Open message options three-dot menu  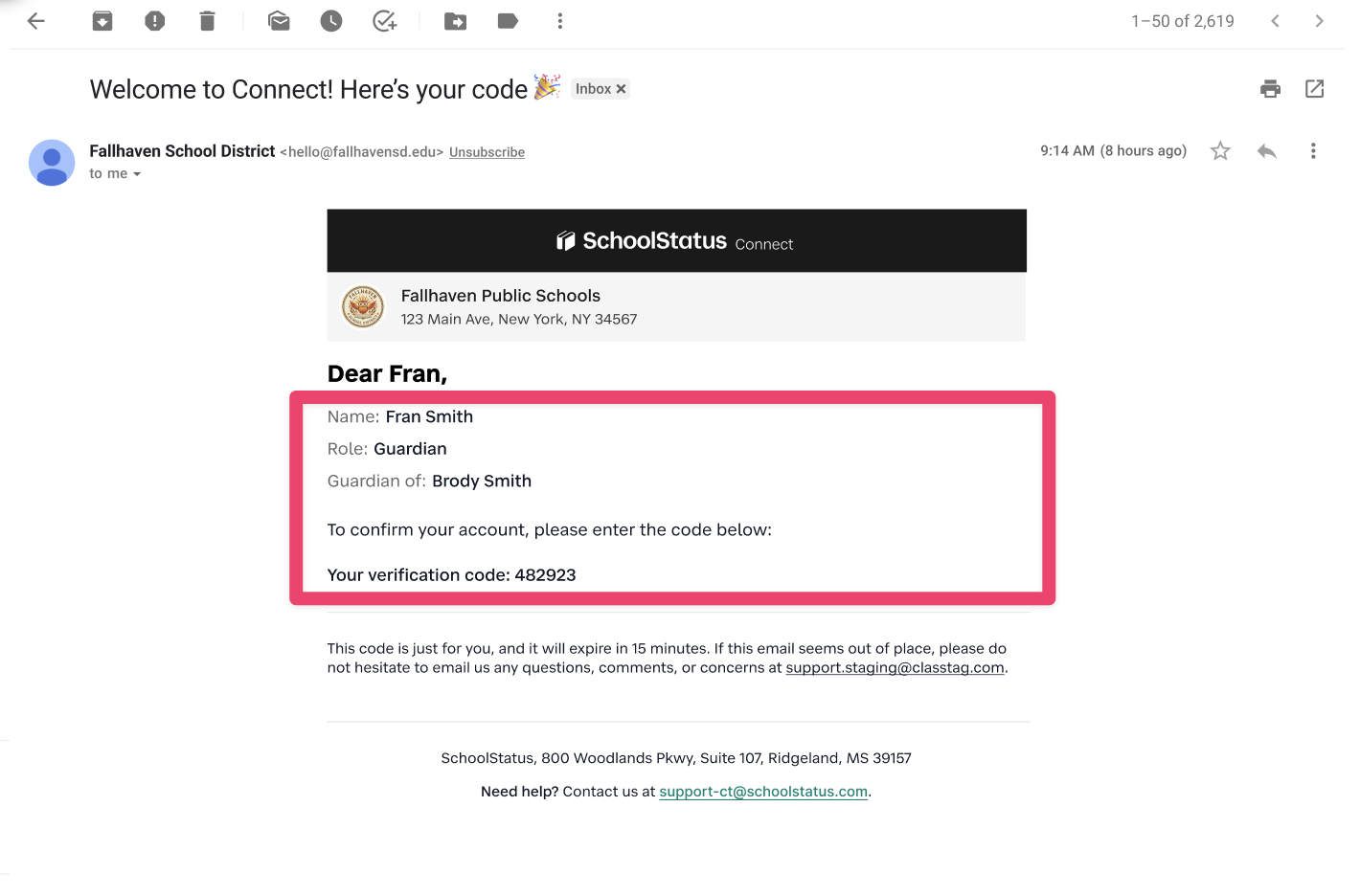[1313, 151]
